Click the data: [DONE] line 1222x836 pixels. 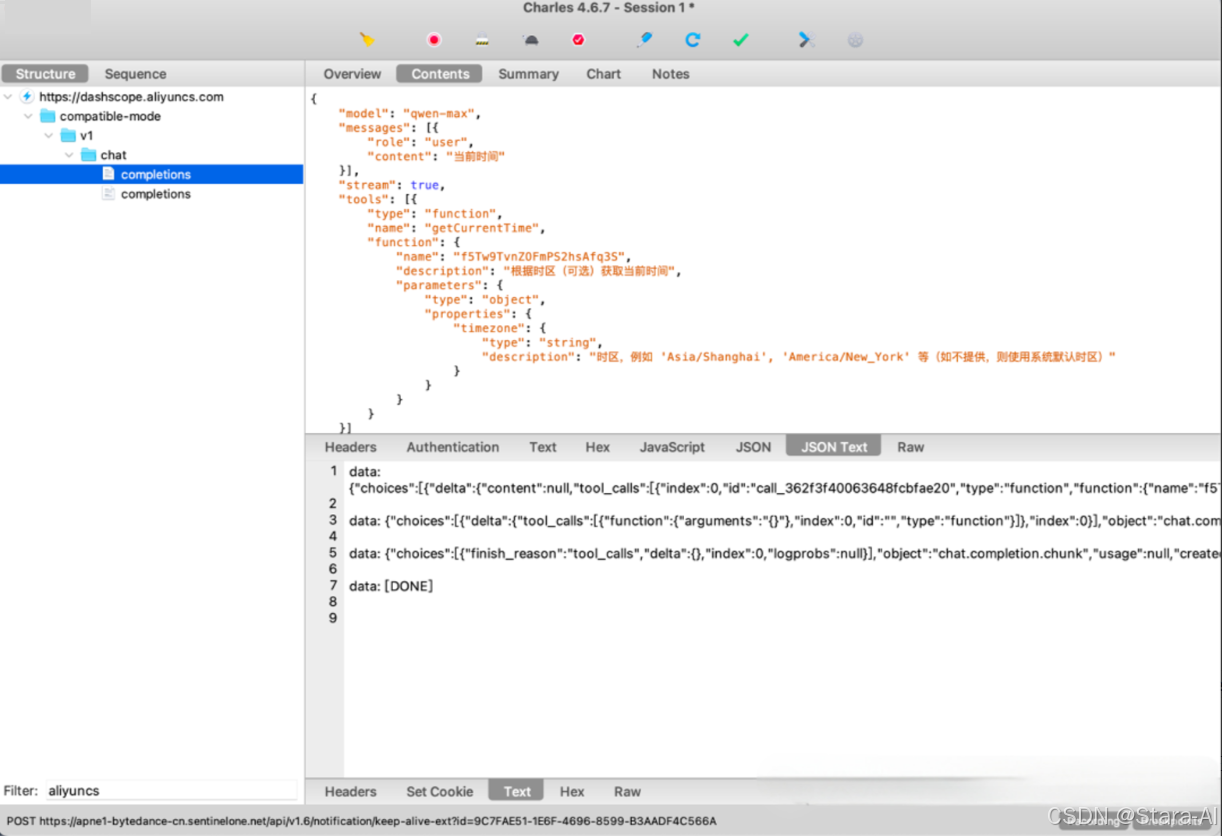[x=391, y=586]
